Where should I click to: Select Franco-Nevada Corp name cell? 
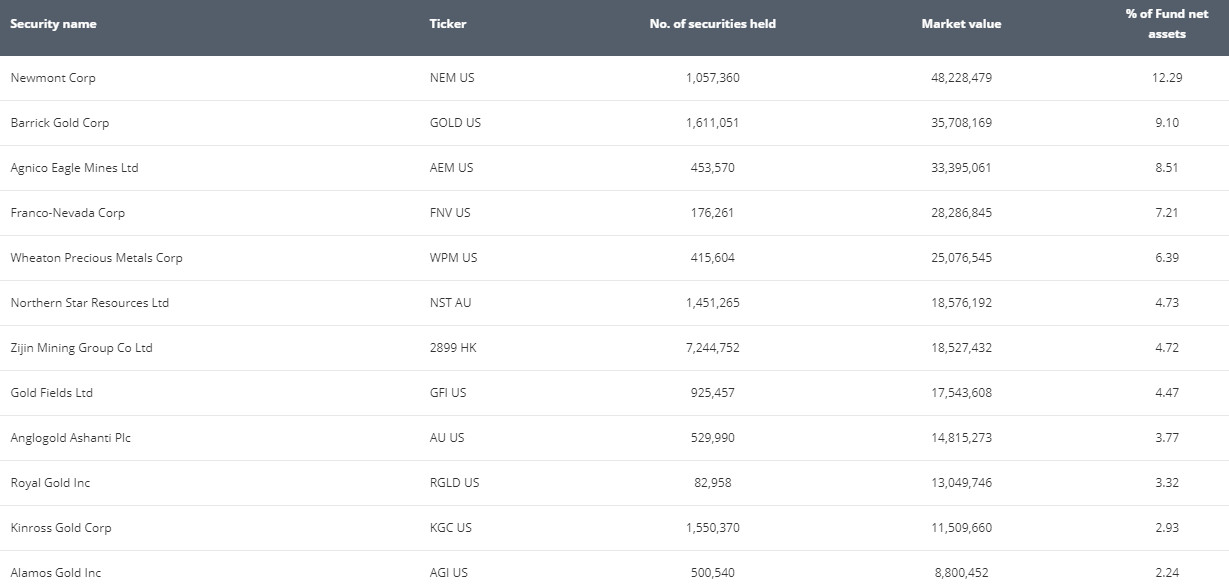coord(68,213)
